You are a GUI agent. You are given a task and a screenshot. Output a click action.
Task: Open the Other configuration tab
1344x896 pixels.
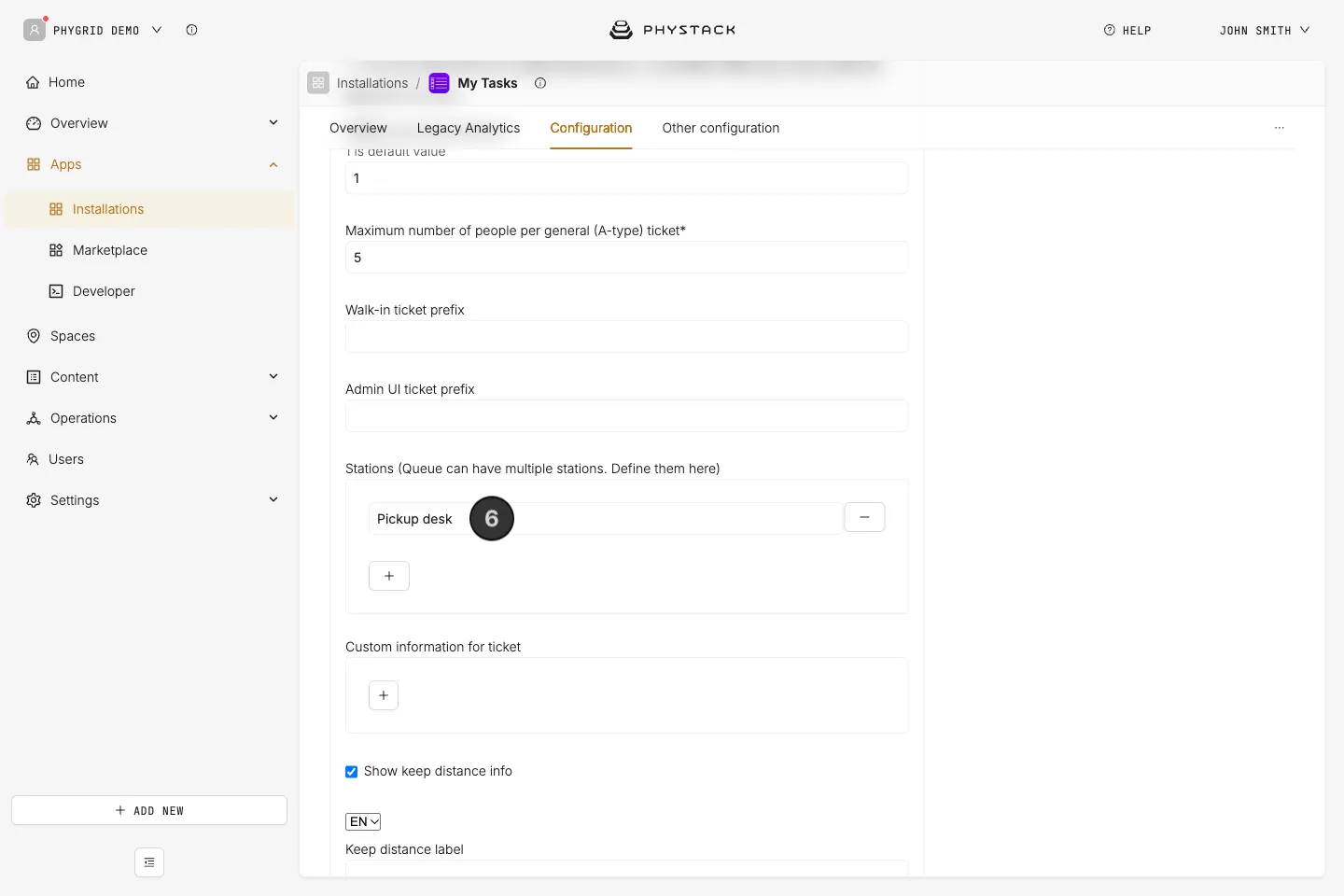click(x=721, y=128)
